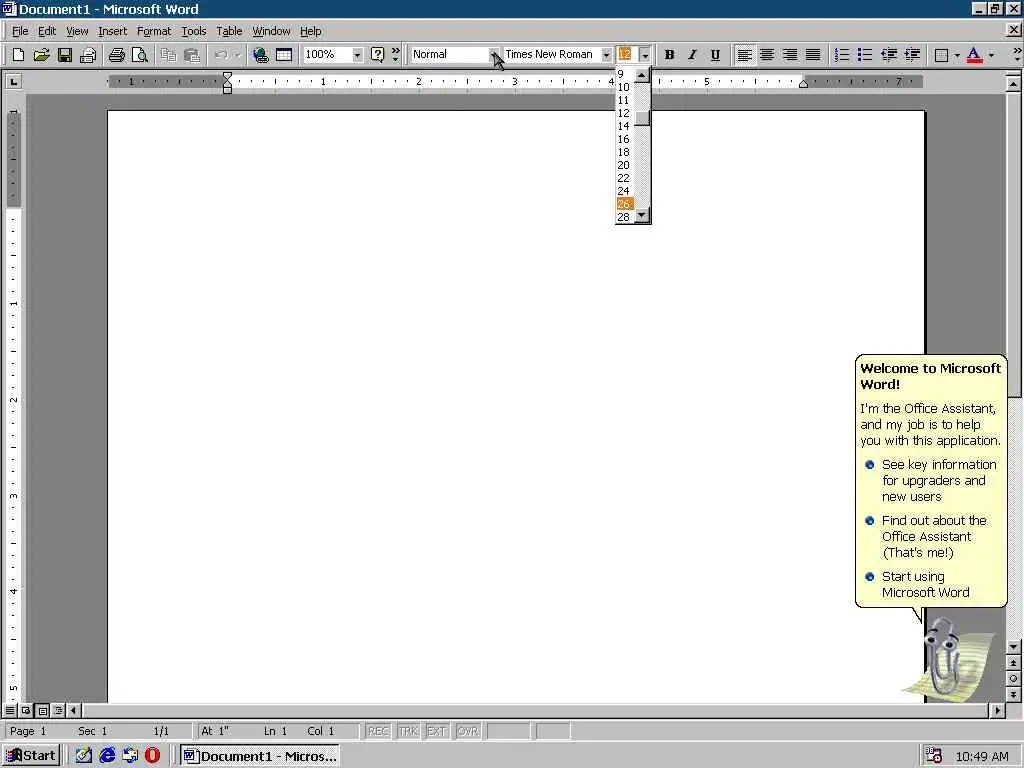Go to previous page double-arrow button

[1014, 663]
